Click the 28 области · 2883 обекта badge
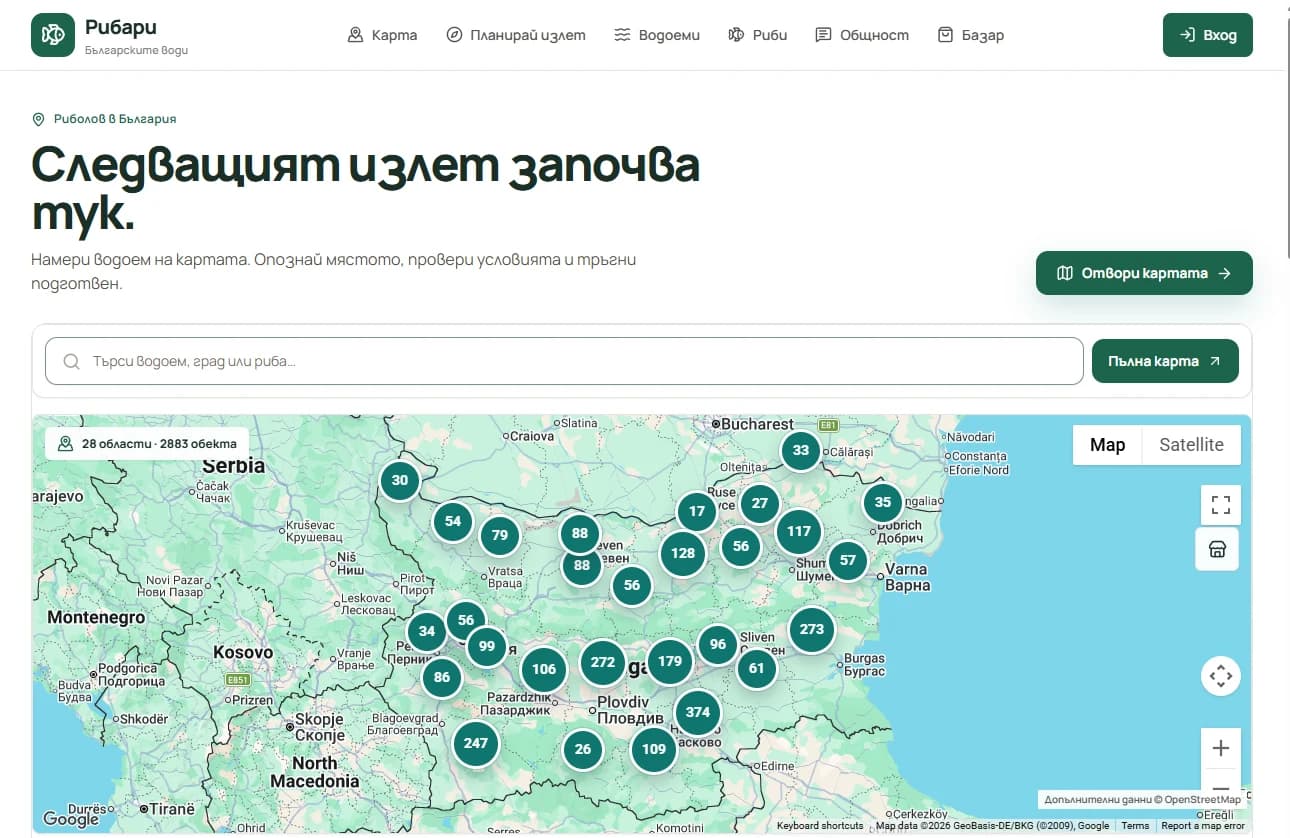 pos(147,443)
